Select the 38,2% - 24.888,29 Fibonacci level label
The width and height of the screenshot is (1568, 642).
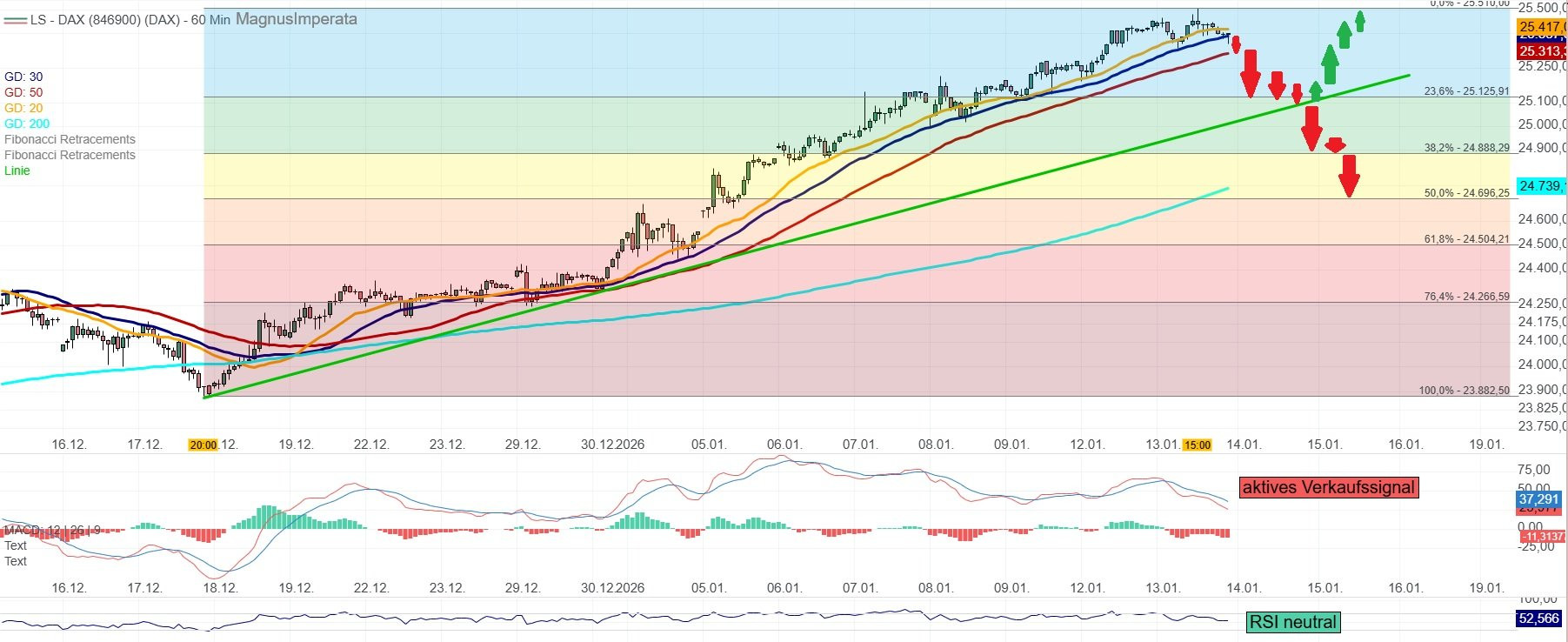point(1466,148)
